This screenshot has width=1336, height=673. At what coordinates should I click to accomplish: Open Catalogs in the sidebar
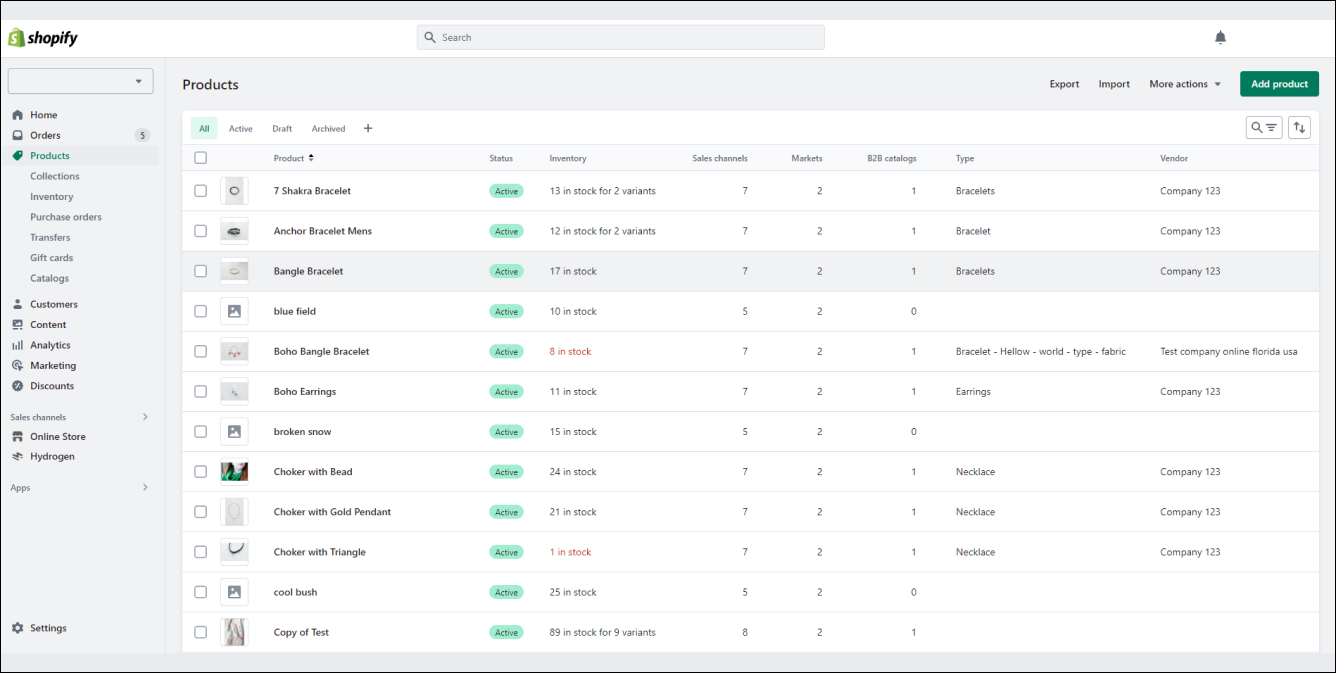tap(50, 278)
